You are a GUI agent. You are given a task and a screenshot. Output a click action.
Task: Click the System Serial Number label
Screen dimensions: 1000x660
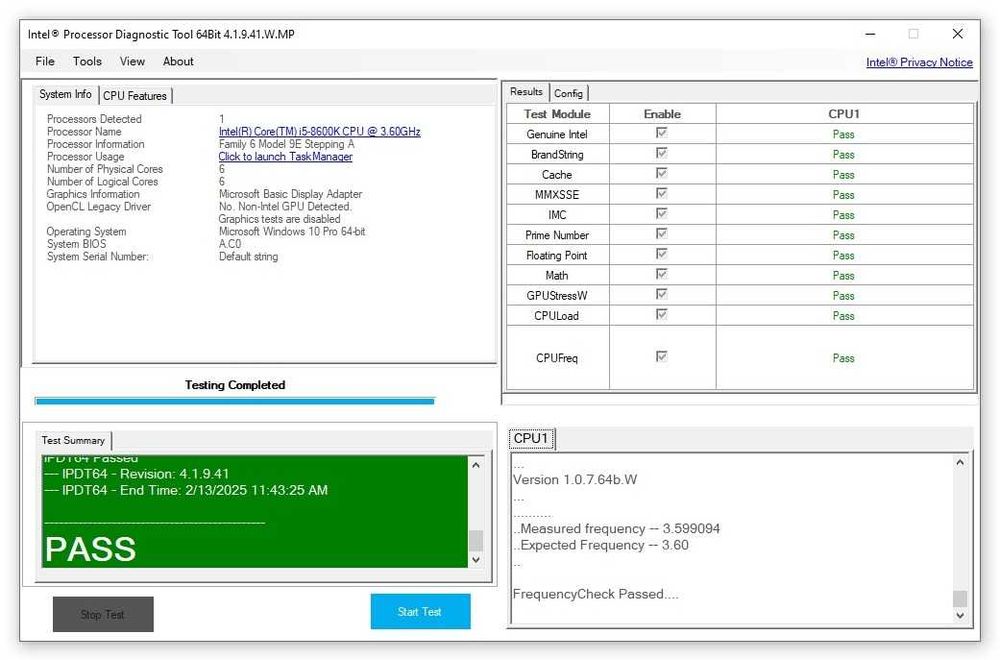(x=98, y=256)
